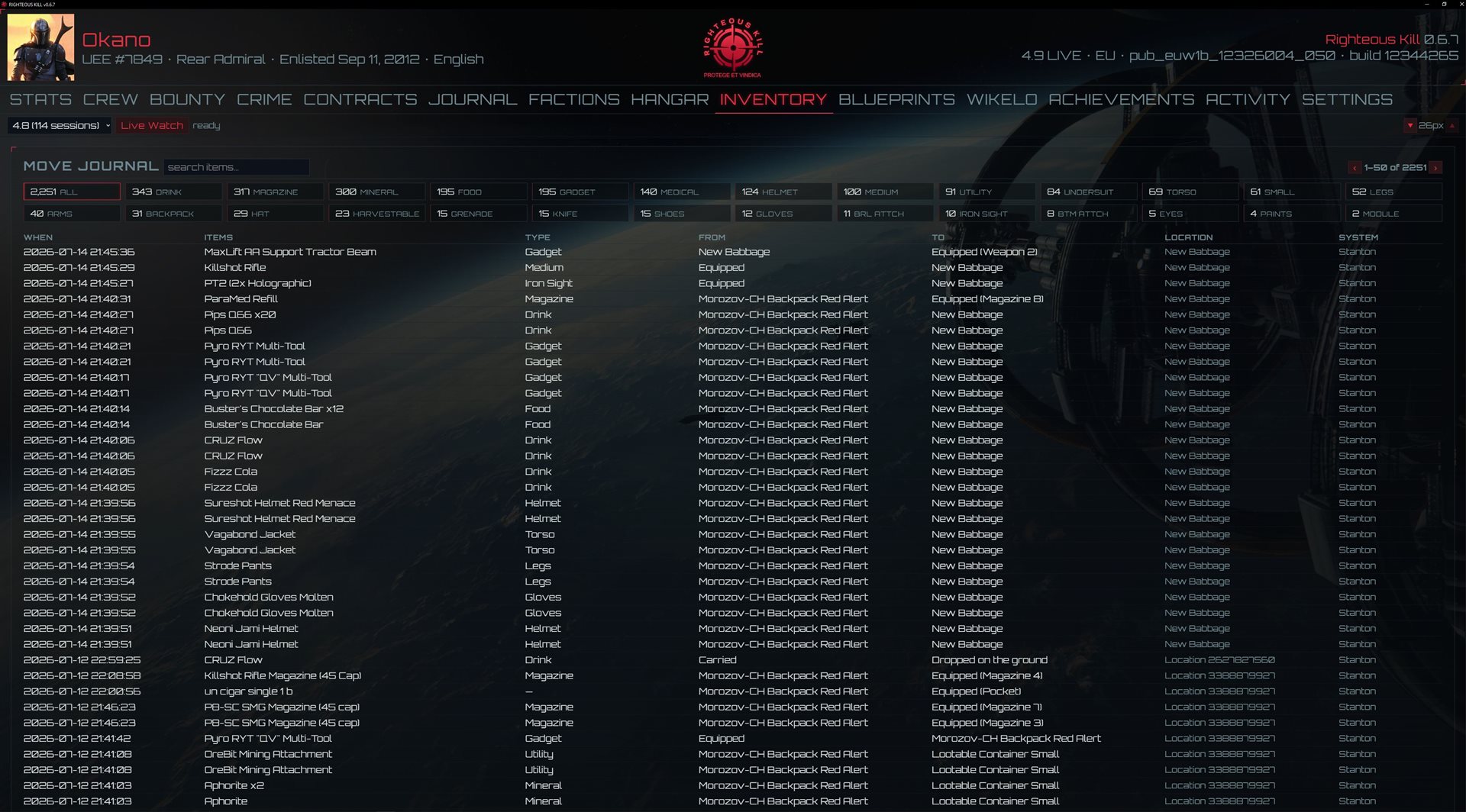The width and height of the screenshot is (1466, 812).
Task: Filter journal by 31 BACKPACK
Action: tap(173, 214)
